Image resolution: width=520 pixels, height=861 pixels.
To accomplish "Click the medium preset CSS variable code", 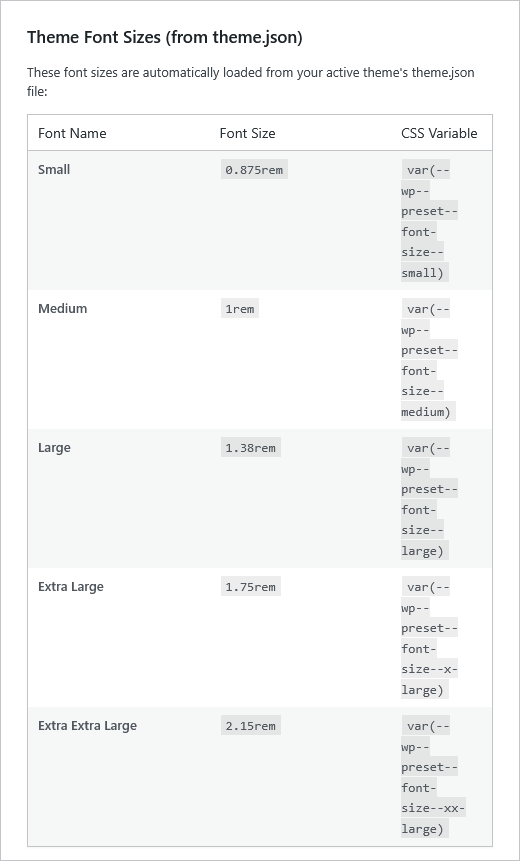I will 429,360.
